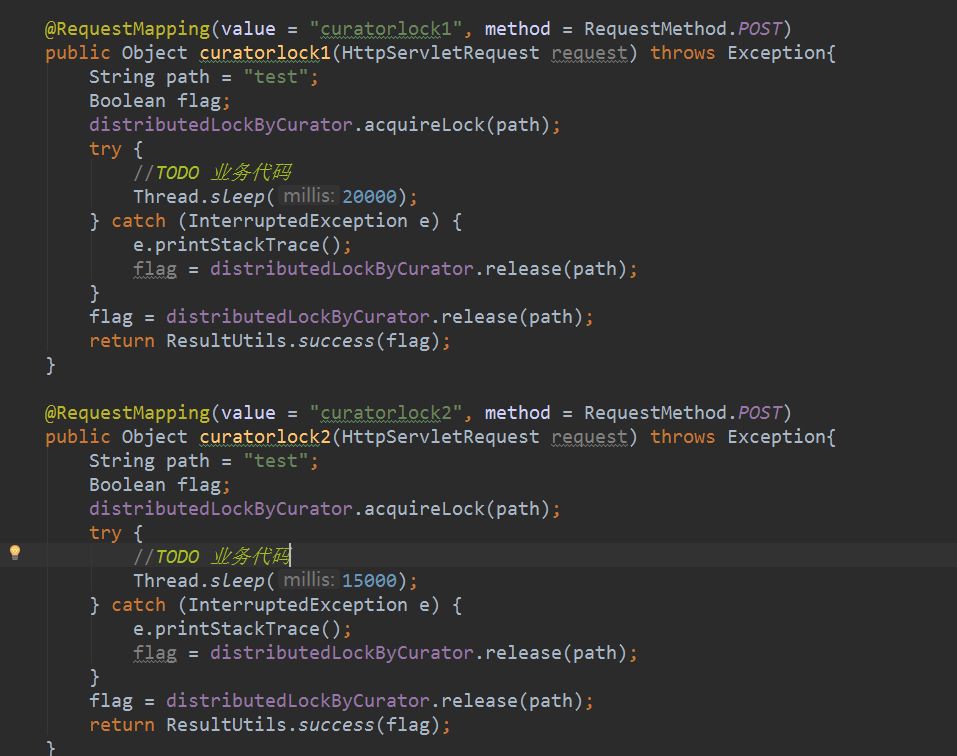The width and height of the screenshot is (957, 756).
Task: Click the highlighted TODO comment in curatorlock2
Action: pos(212,556)
